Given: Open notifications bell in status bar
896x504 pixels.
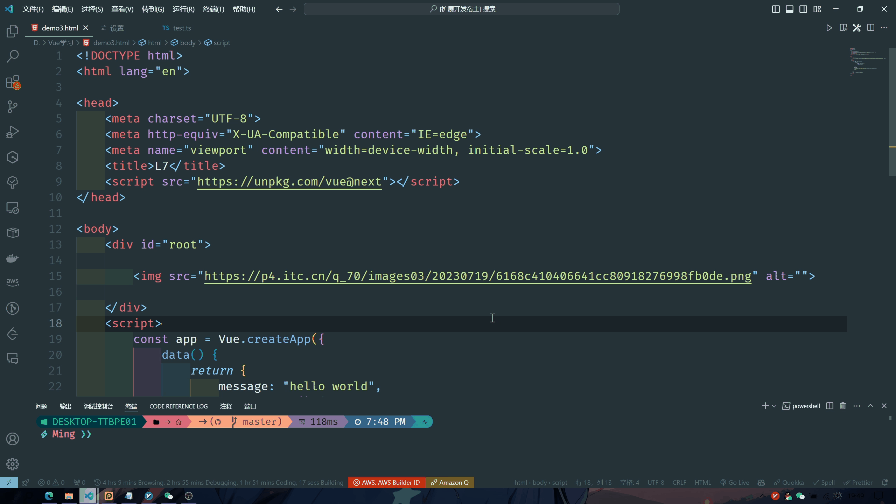Looking at the screenshot, I should pyautogui.click(x=885, y=482).
